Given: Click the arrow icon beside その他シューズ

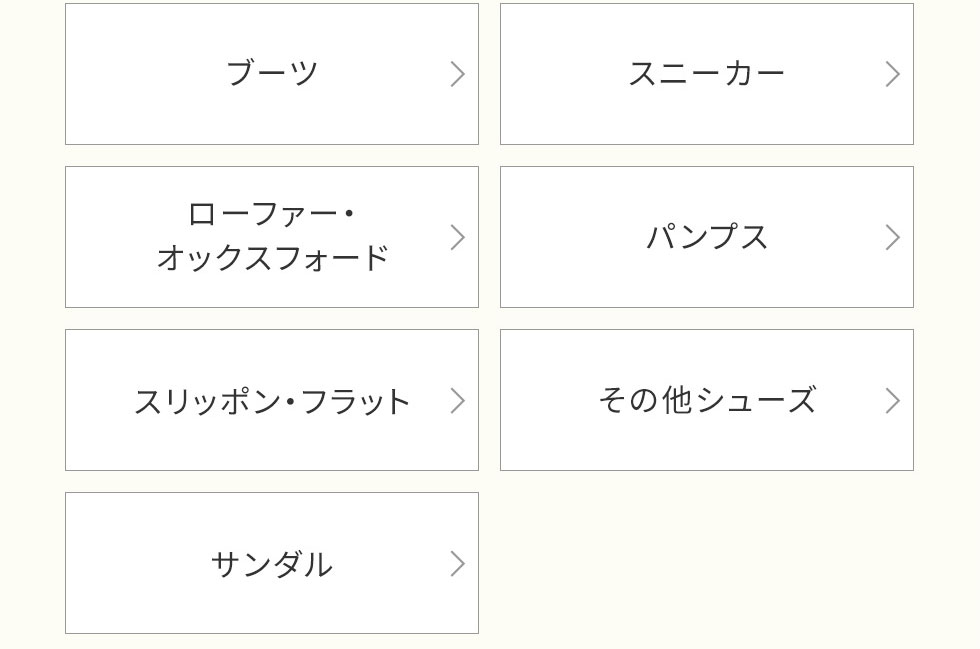Looking at the screenshot, I should pyautogui.click(x=892, y=401).
